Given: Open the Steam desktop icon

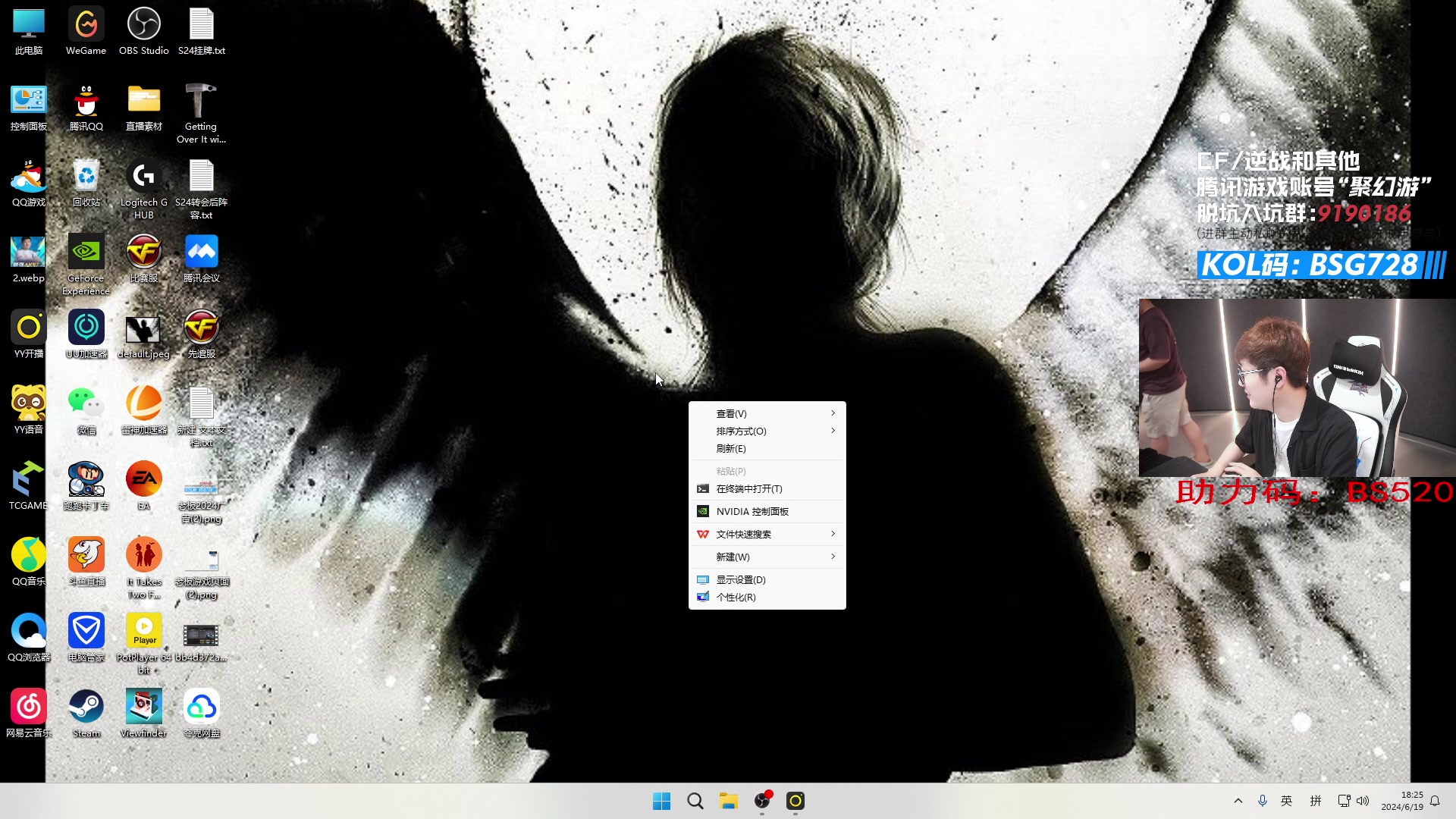Looking at the screenshot, I should 86,714.
